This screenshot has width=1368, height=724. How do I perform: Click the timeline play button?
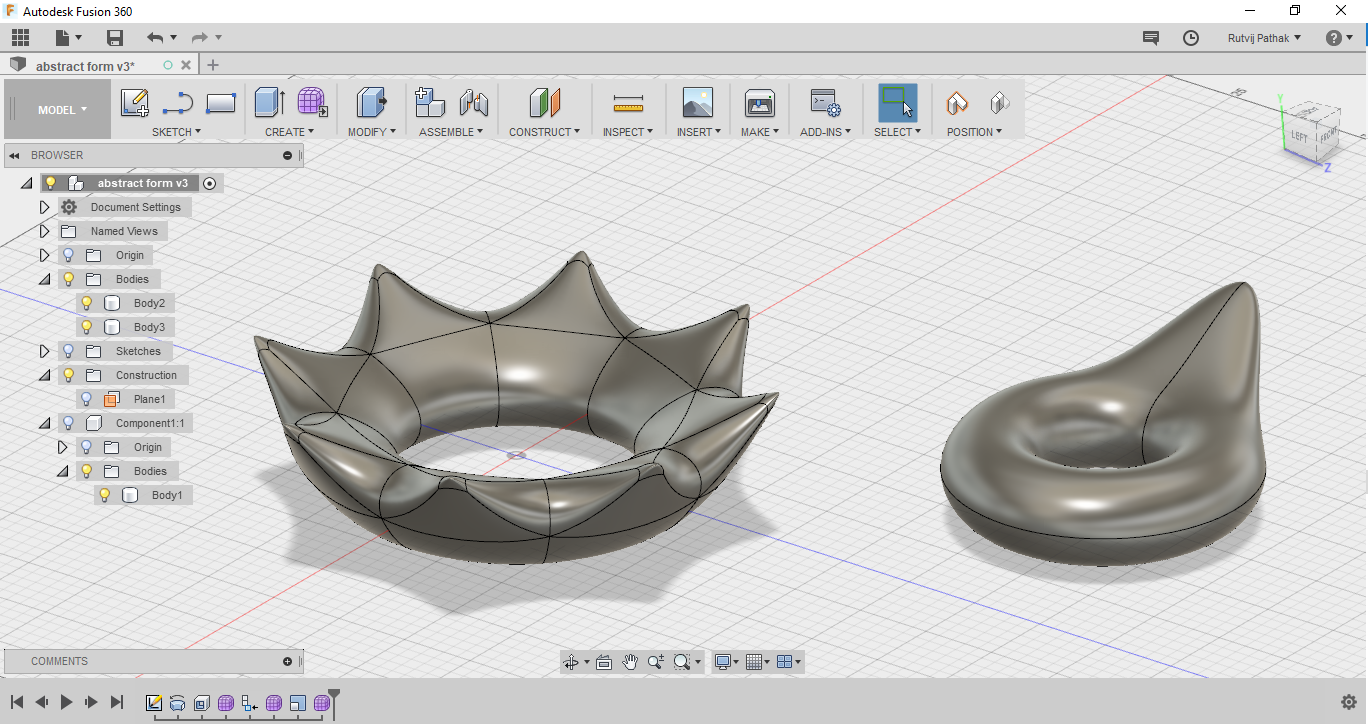coord(66,702)
